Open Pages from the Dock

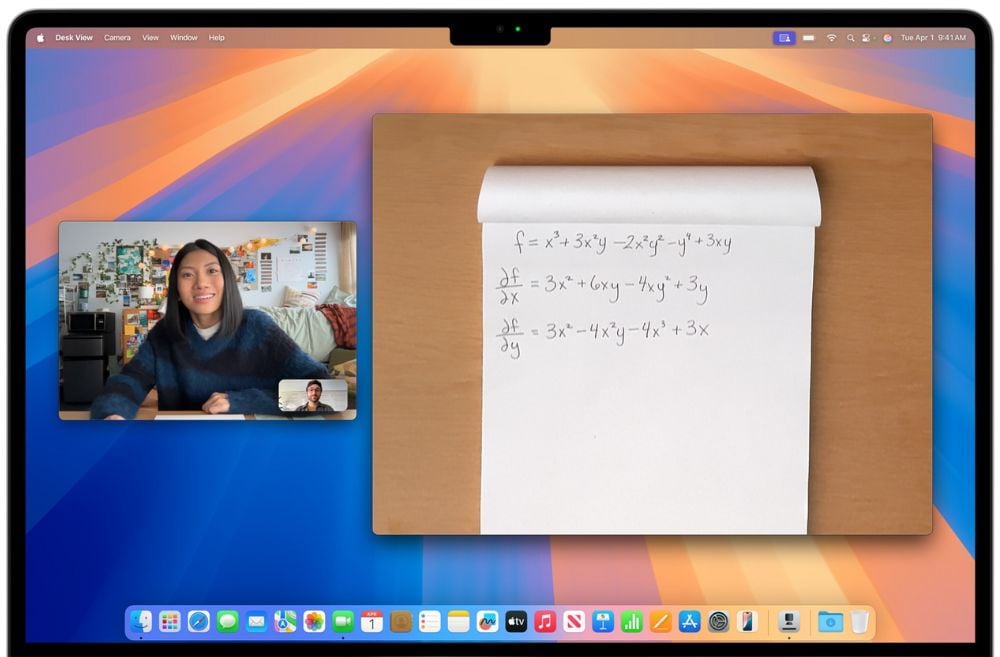coord(661,621)
